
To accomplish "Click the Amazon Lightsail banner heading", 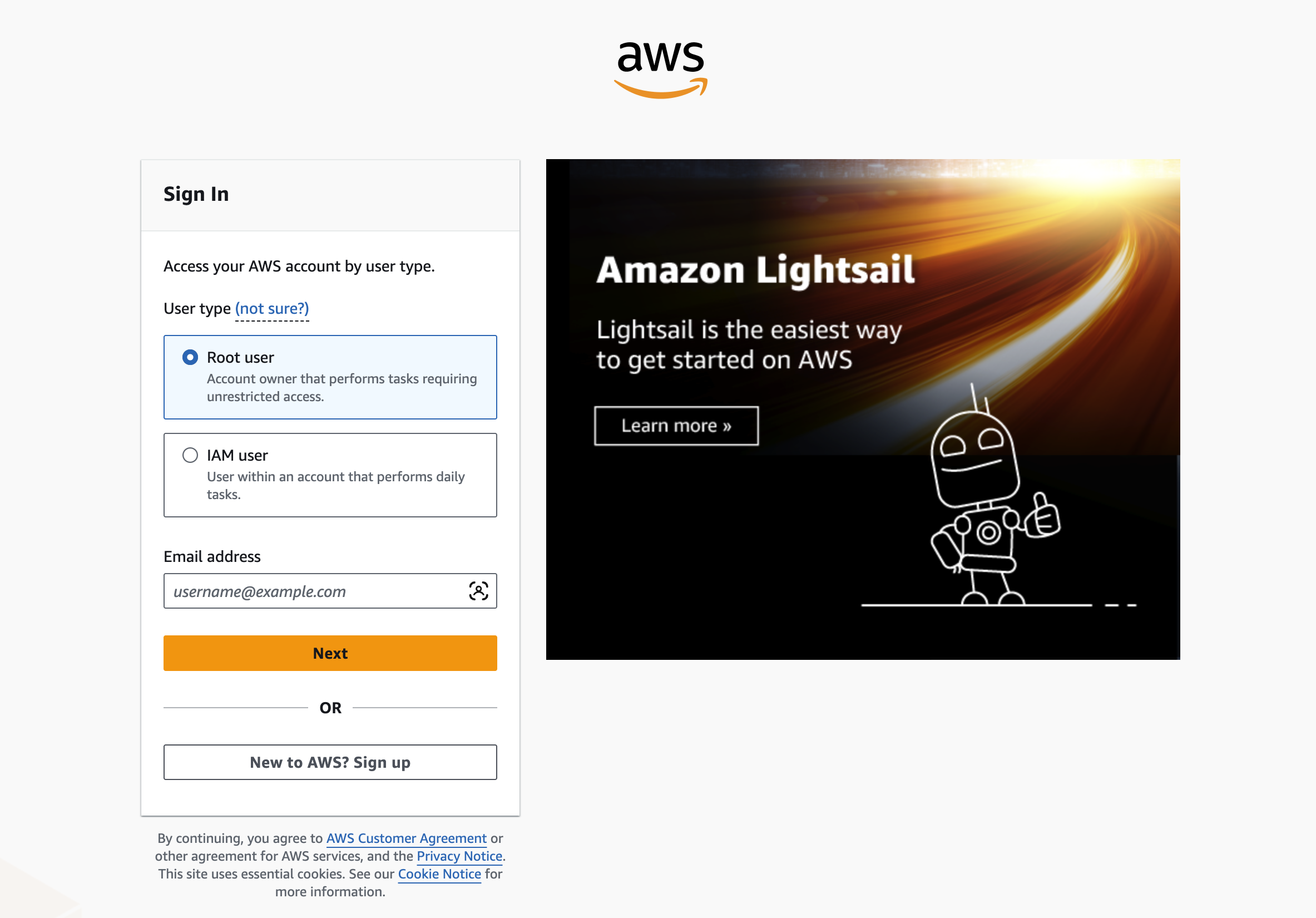I will tap(755, 270).
